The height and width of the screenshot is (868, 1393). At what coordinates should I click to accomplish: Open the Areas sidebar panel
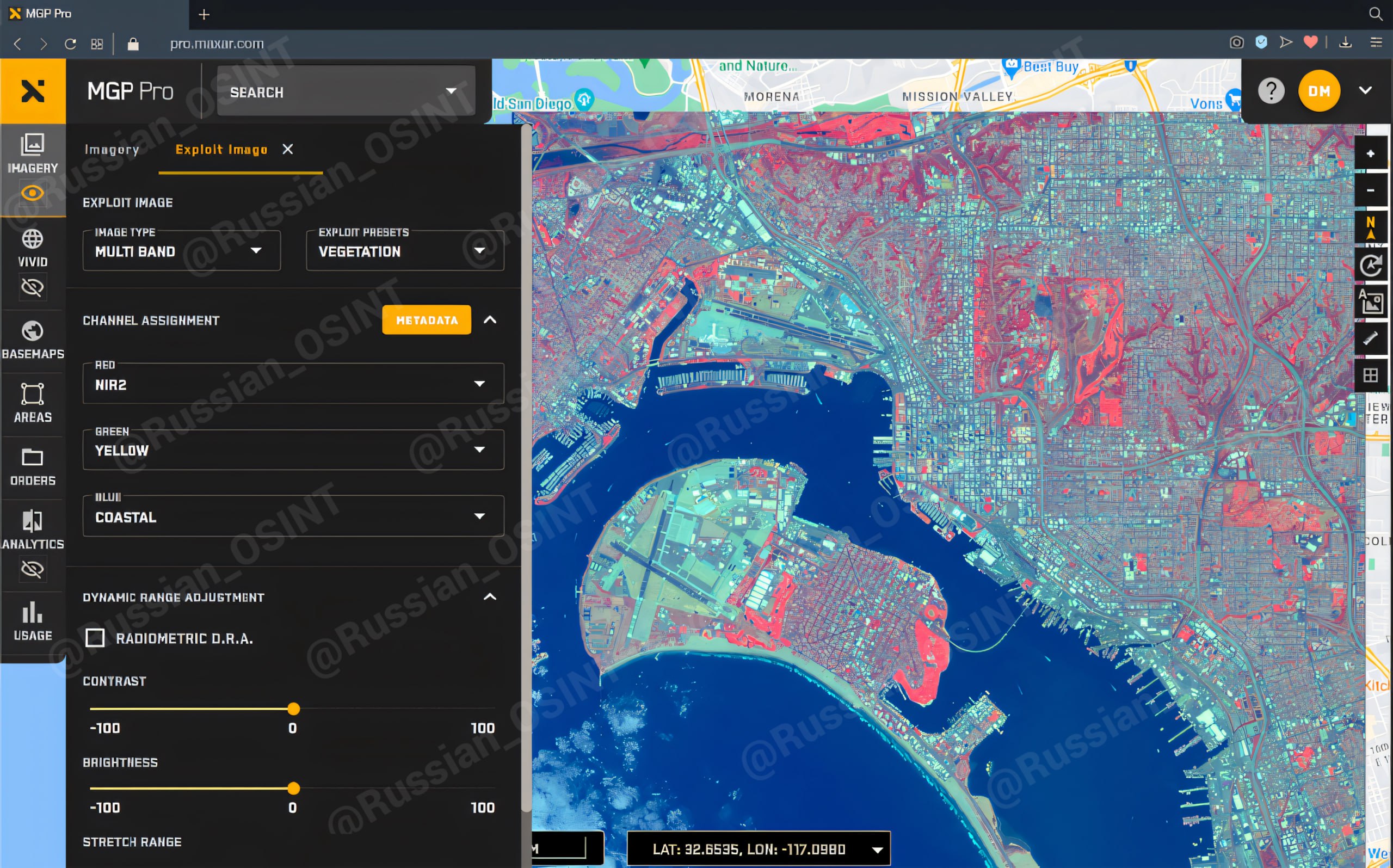(32, 402)
